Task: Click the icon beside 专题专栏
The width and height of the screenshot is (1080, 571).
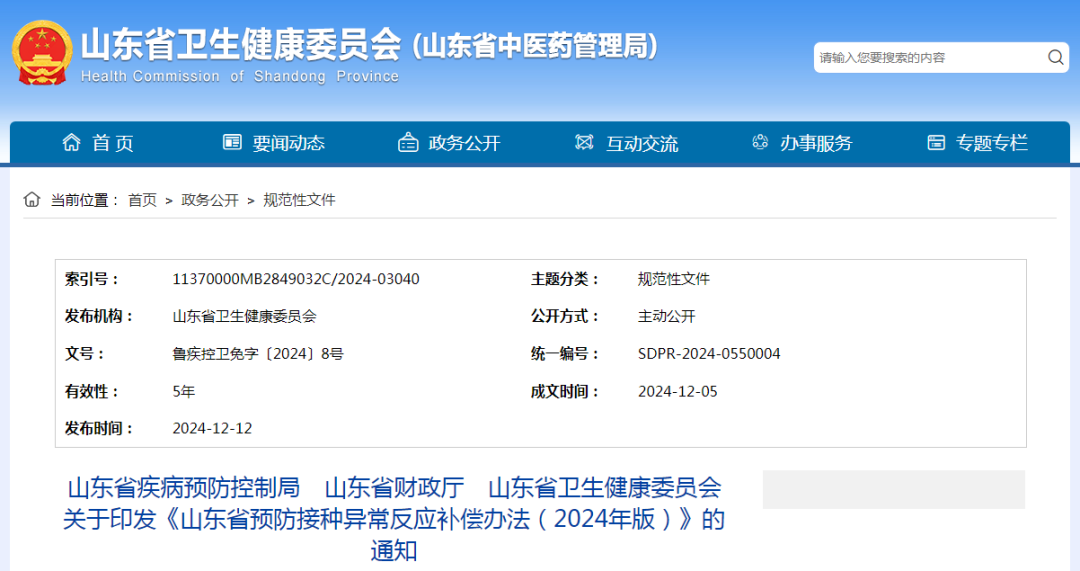Action: pyautogui.click(x=936, y=143)
